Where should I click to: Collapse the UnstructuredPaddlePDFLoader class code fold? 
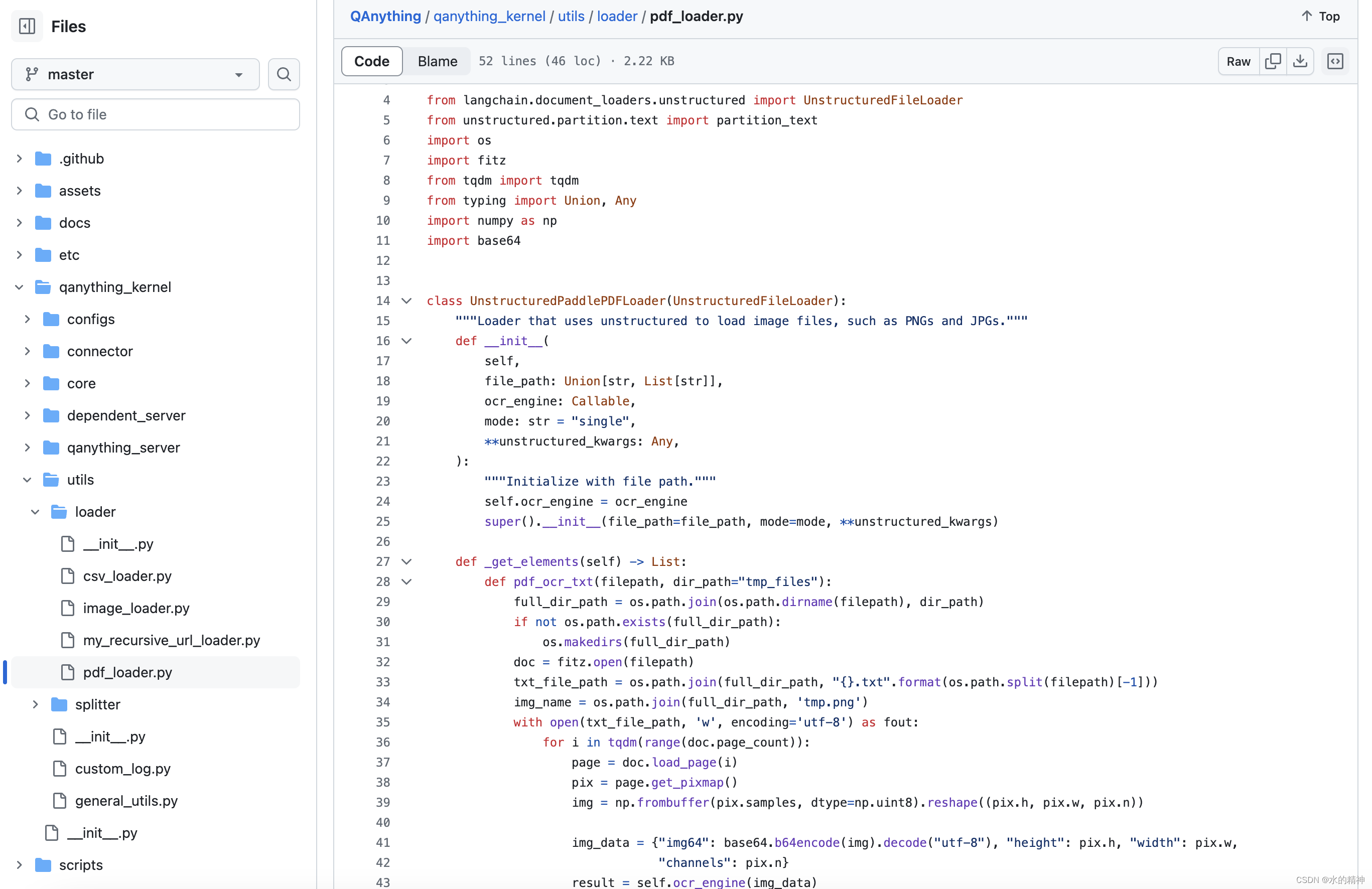[406, 301]
